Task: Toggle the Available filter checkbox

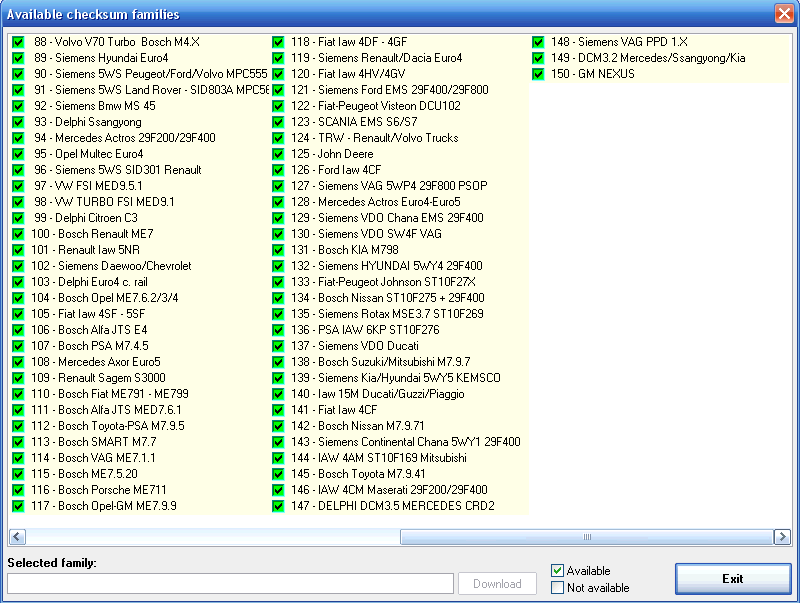Action: [x=557, y=570]
